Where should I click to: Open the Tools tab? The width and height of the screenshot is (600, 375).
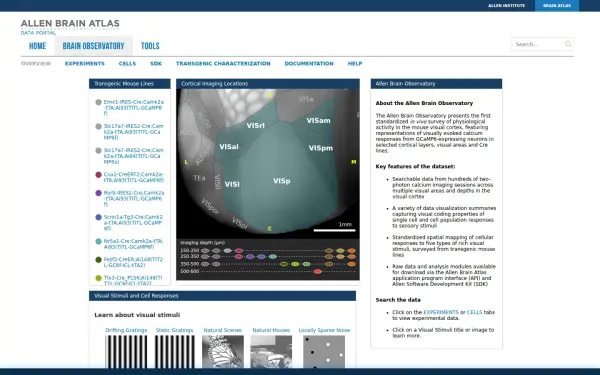click(150, 46)
